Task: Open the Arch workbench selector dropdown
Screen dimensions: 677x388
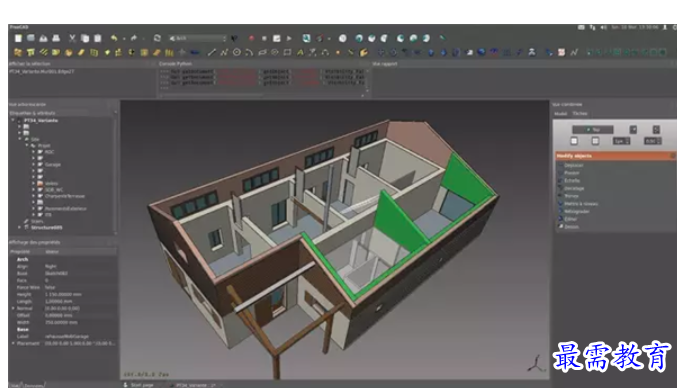Action: click(x=197, y=38)
